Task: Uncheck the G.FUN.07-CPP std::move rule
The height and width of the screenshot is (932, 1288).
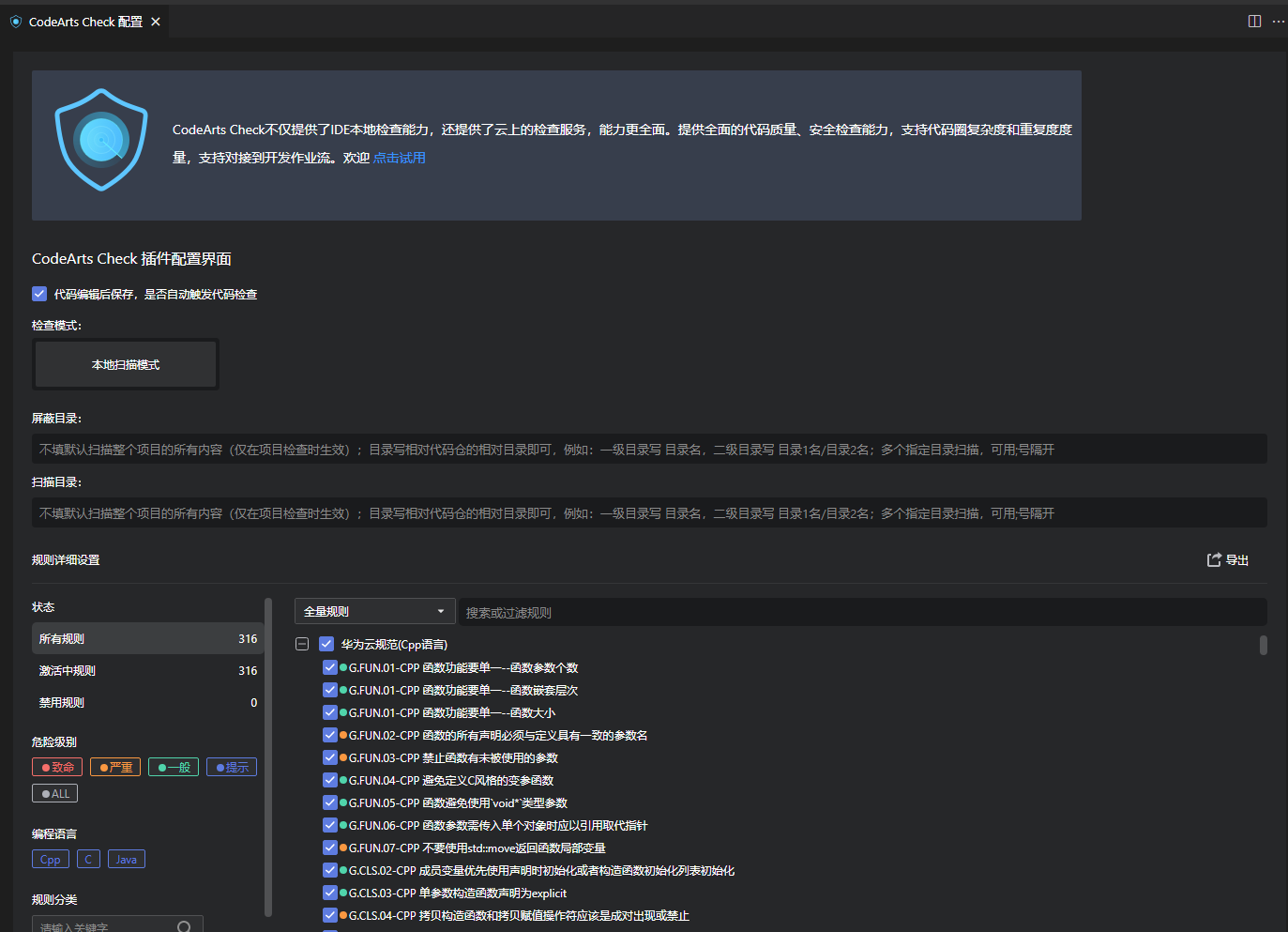Action: pos(330,848)
